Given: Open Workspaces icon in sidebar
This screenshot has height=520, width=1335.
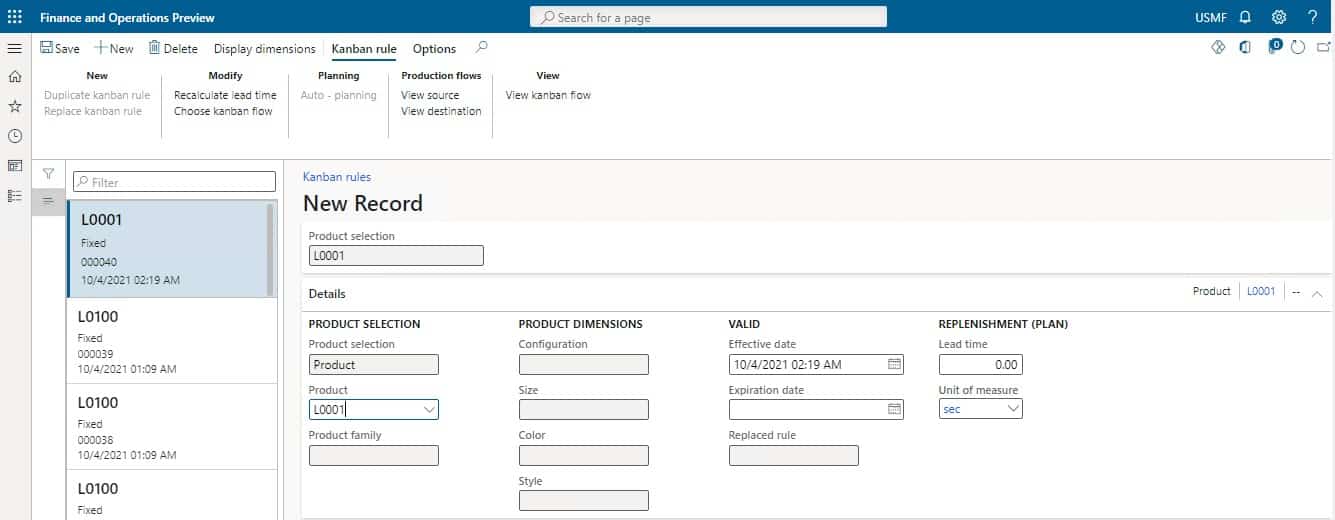Looking at the screenshot, I should pyautogui.click(x=14, y=166).
